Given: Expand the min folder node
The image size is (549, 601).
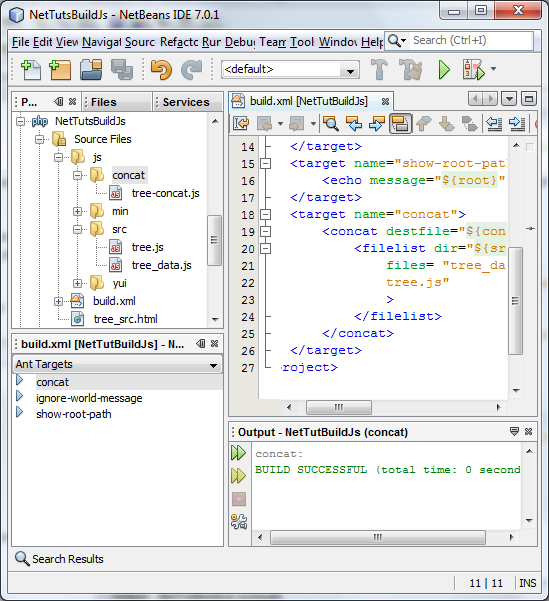Looking at the screenshot, I should click(x=77, y=211).
